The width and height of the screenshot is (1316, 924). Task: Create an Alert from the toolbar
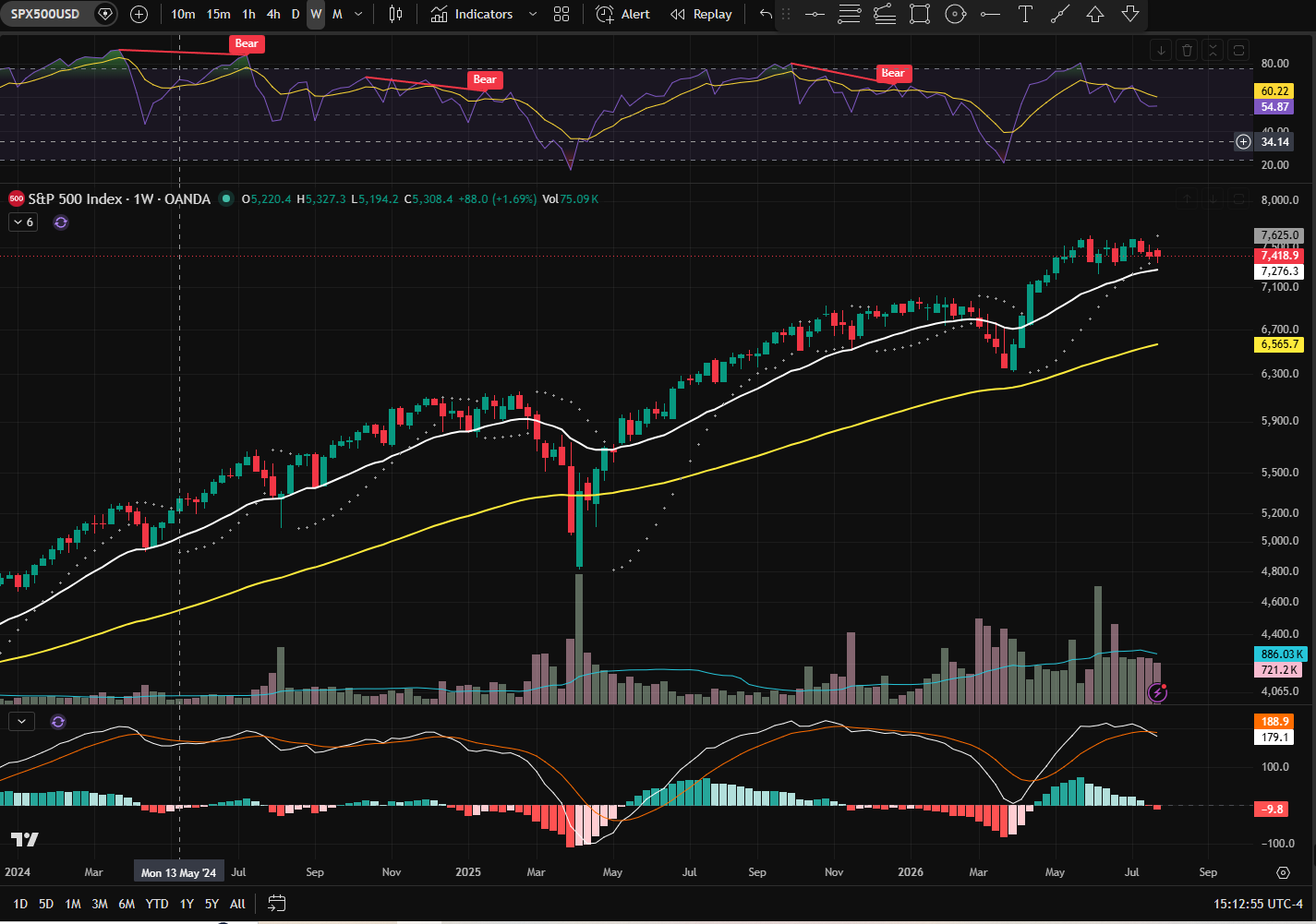[623, 14]
